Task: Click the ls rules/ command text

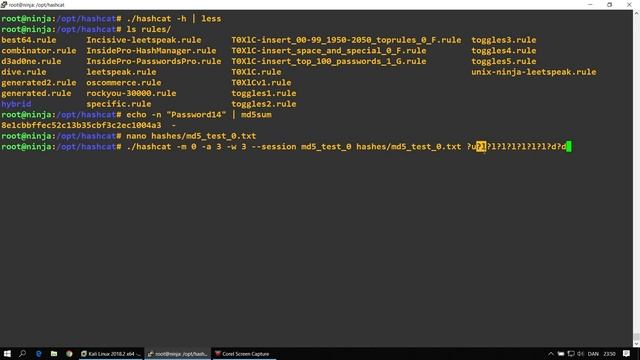Action: 149,29
